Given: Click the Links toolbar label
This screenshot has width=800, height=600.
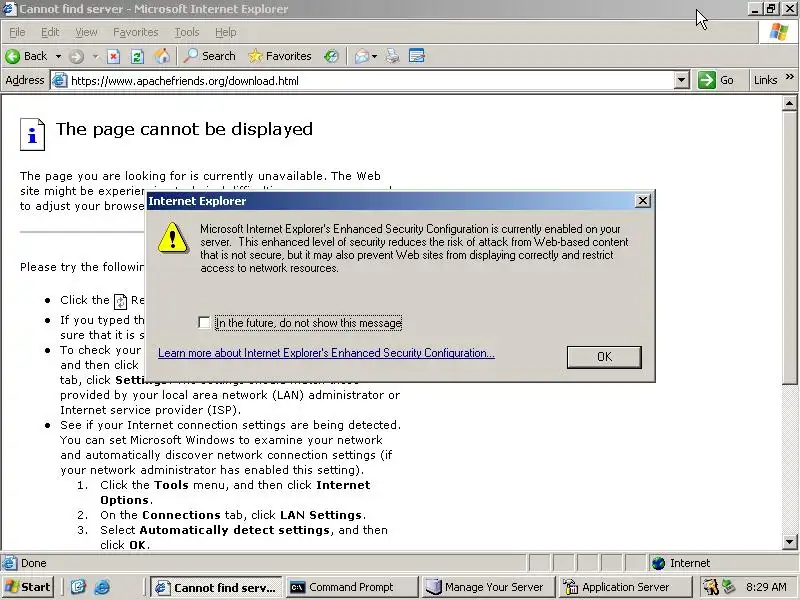Looking at the screenshot, I should point(765,80).
